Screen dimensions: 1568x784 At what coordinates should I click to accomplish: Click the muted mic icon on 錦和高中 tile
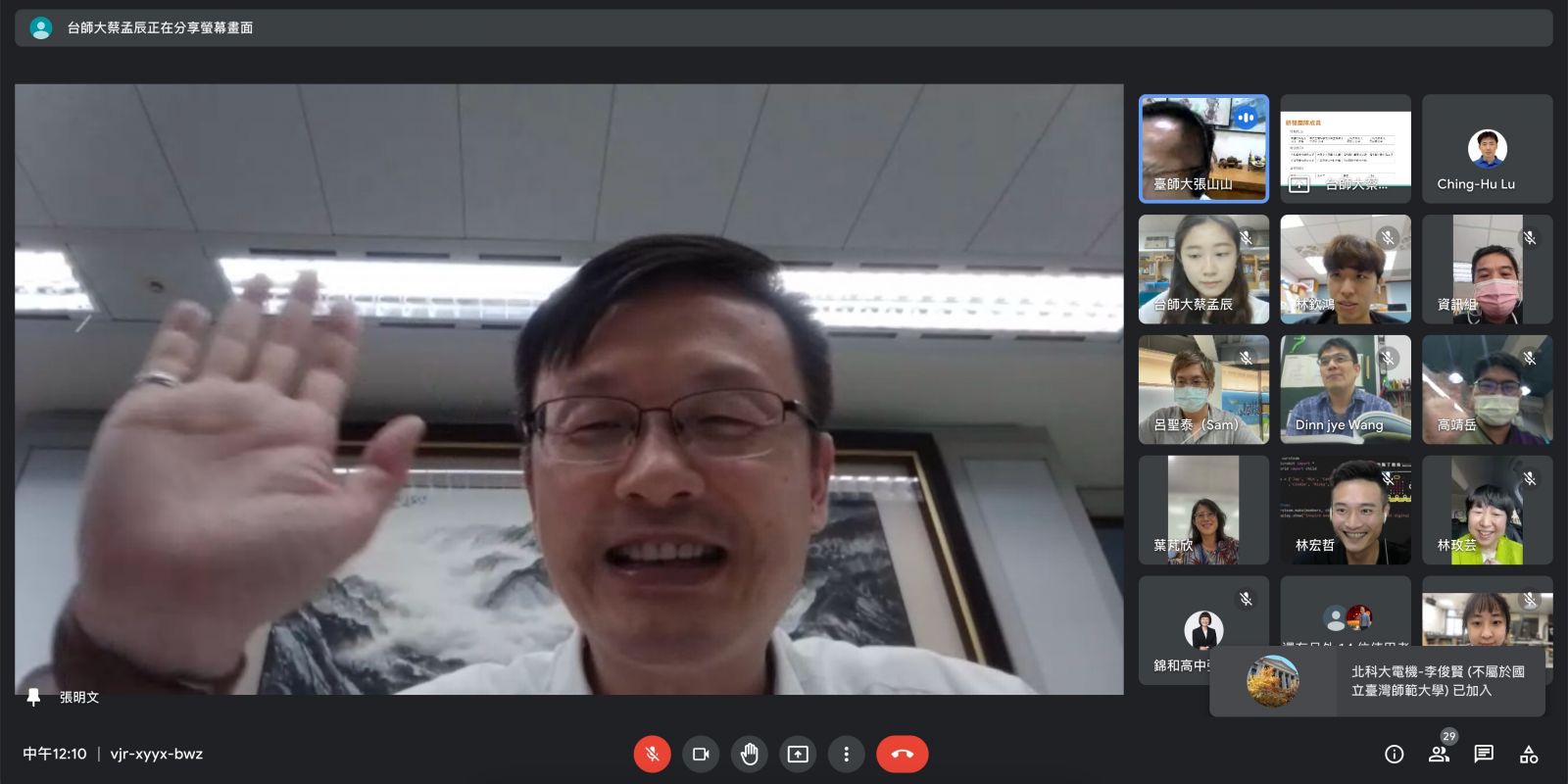click(1246, 599)
